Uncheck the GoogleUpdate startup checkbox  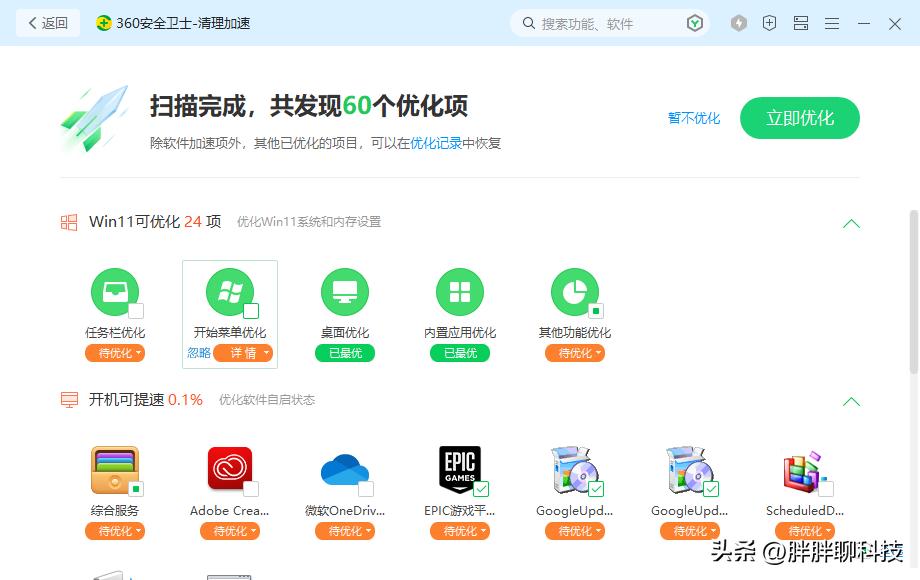click(x=596, y=488)
